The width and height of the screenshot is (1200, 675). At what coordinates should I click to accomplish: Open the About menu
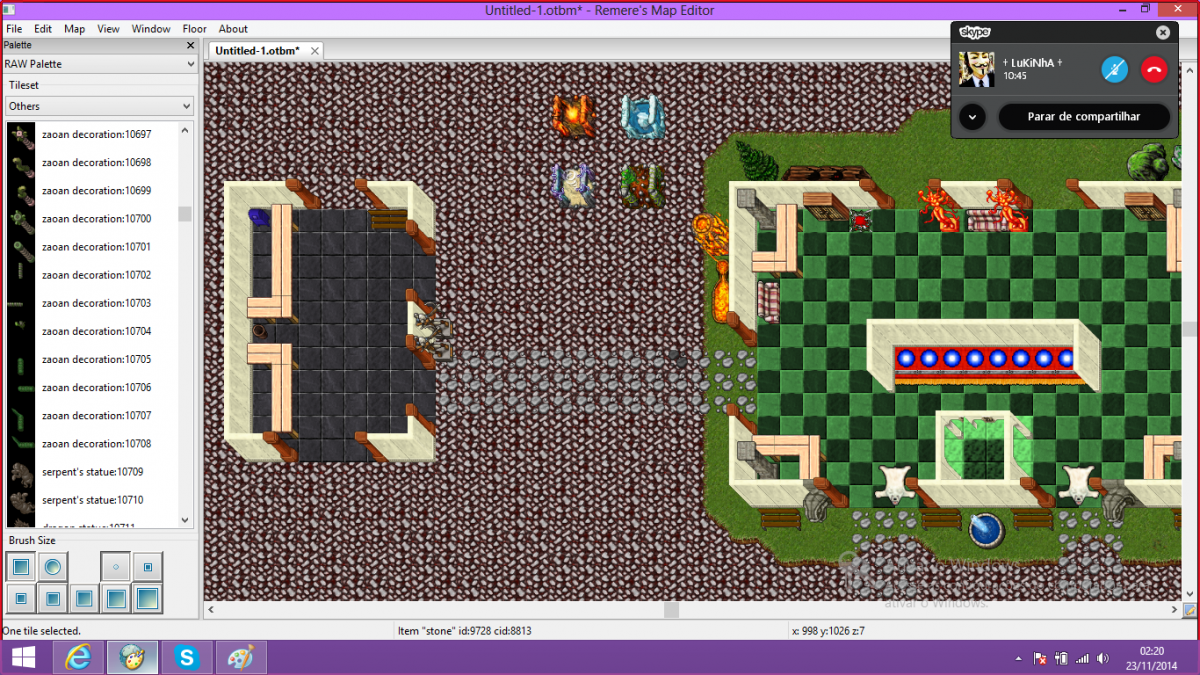pyautogui.click(x=233, y=29)
